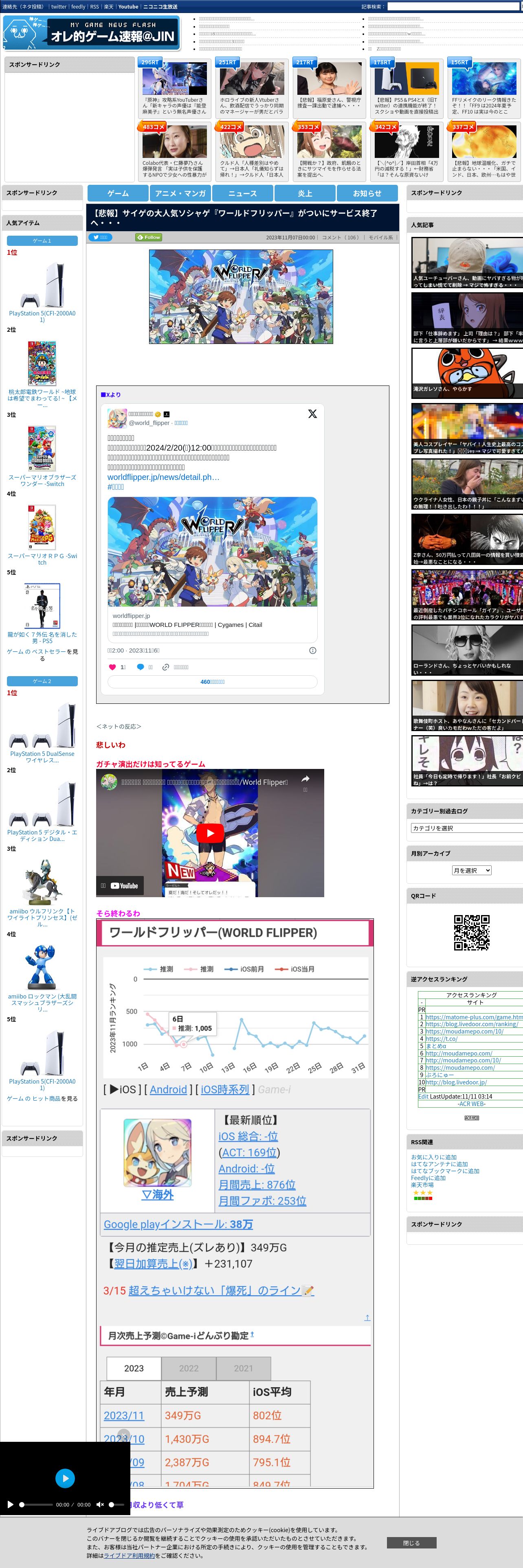Click the copy link chain icon in tweet
Viewport: 523px width, 1568px height.
[x=166, y=667]
